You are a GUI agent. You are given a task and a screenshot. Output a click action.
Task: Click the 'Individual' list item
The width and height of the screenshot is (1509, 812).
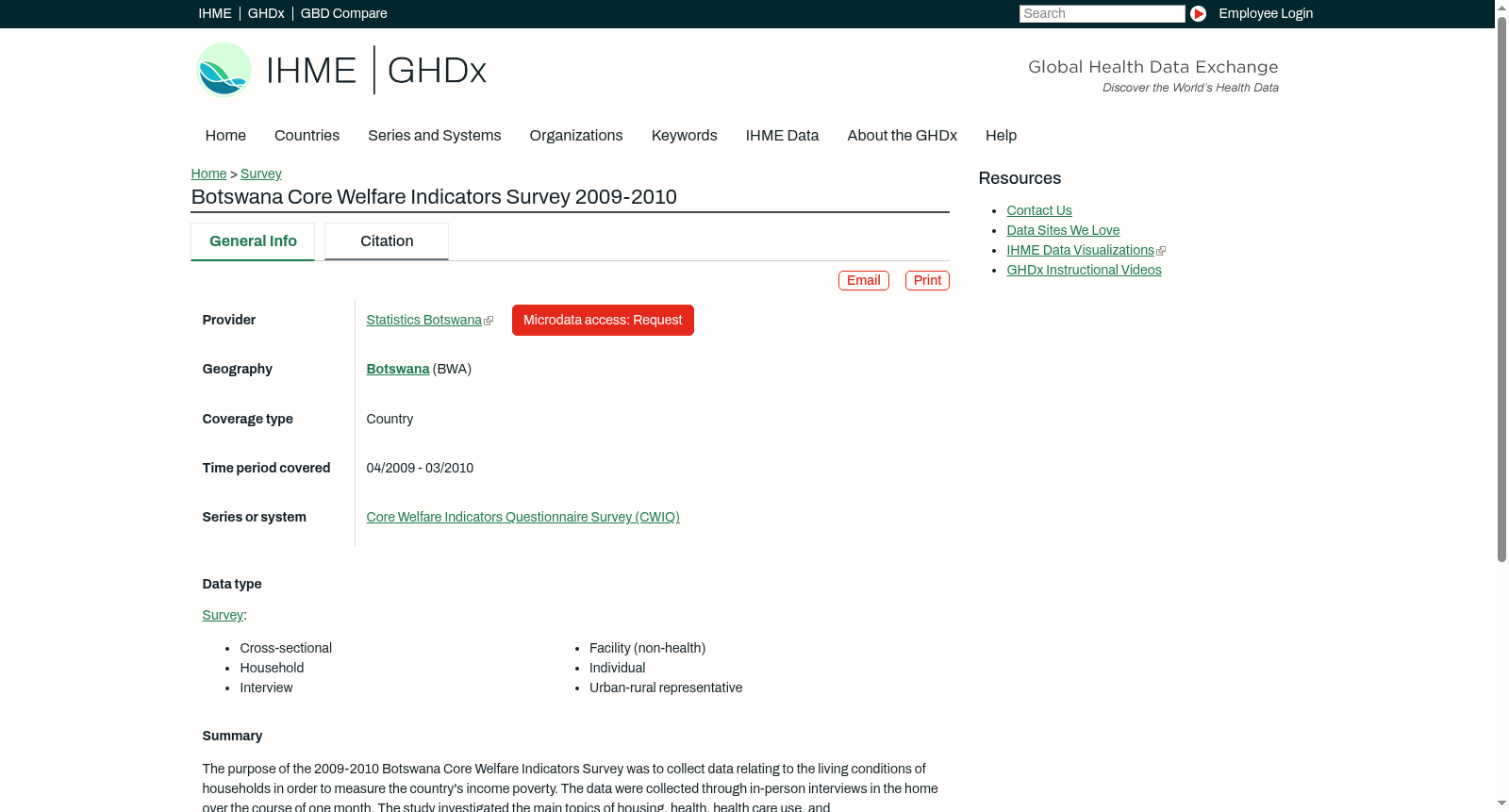click(618, 668)
